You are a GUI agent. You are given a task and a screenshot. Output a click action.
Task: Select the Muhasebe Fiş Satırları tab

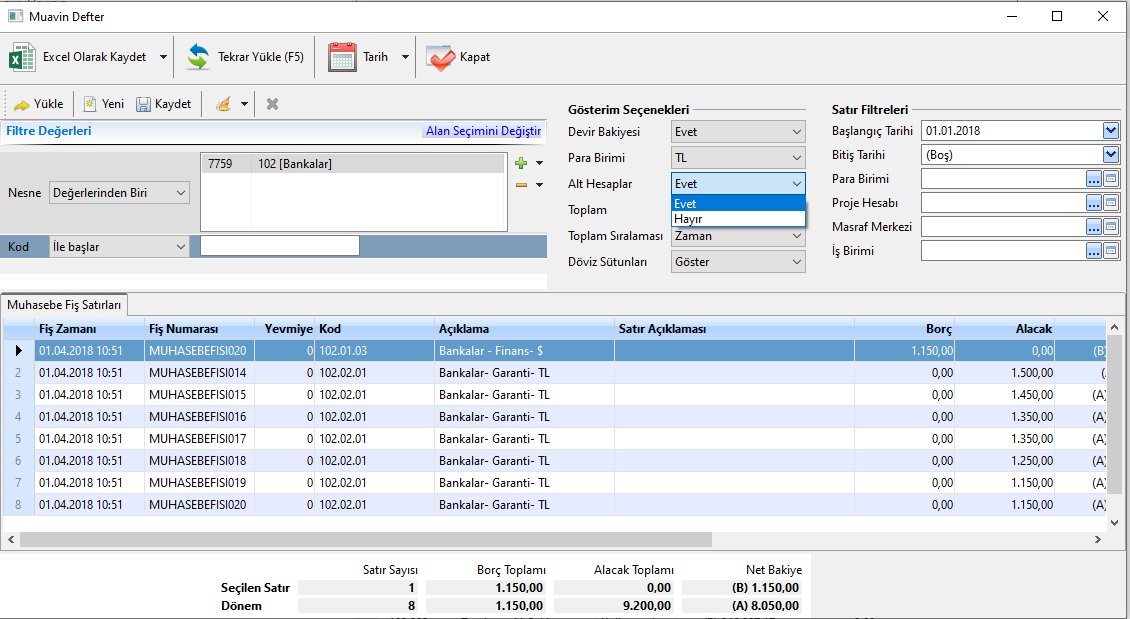[x=65, y=304]
